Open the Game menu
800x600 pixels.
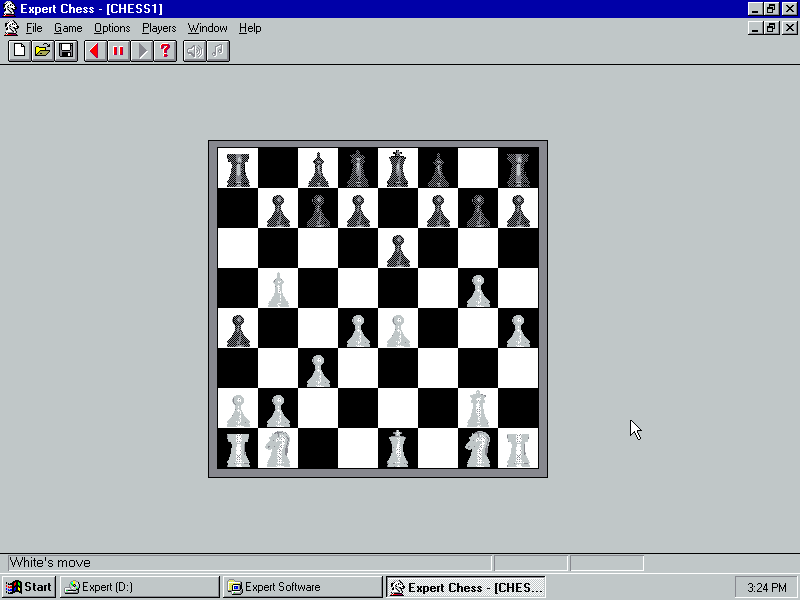(x=68, y=28)
